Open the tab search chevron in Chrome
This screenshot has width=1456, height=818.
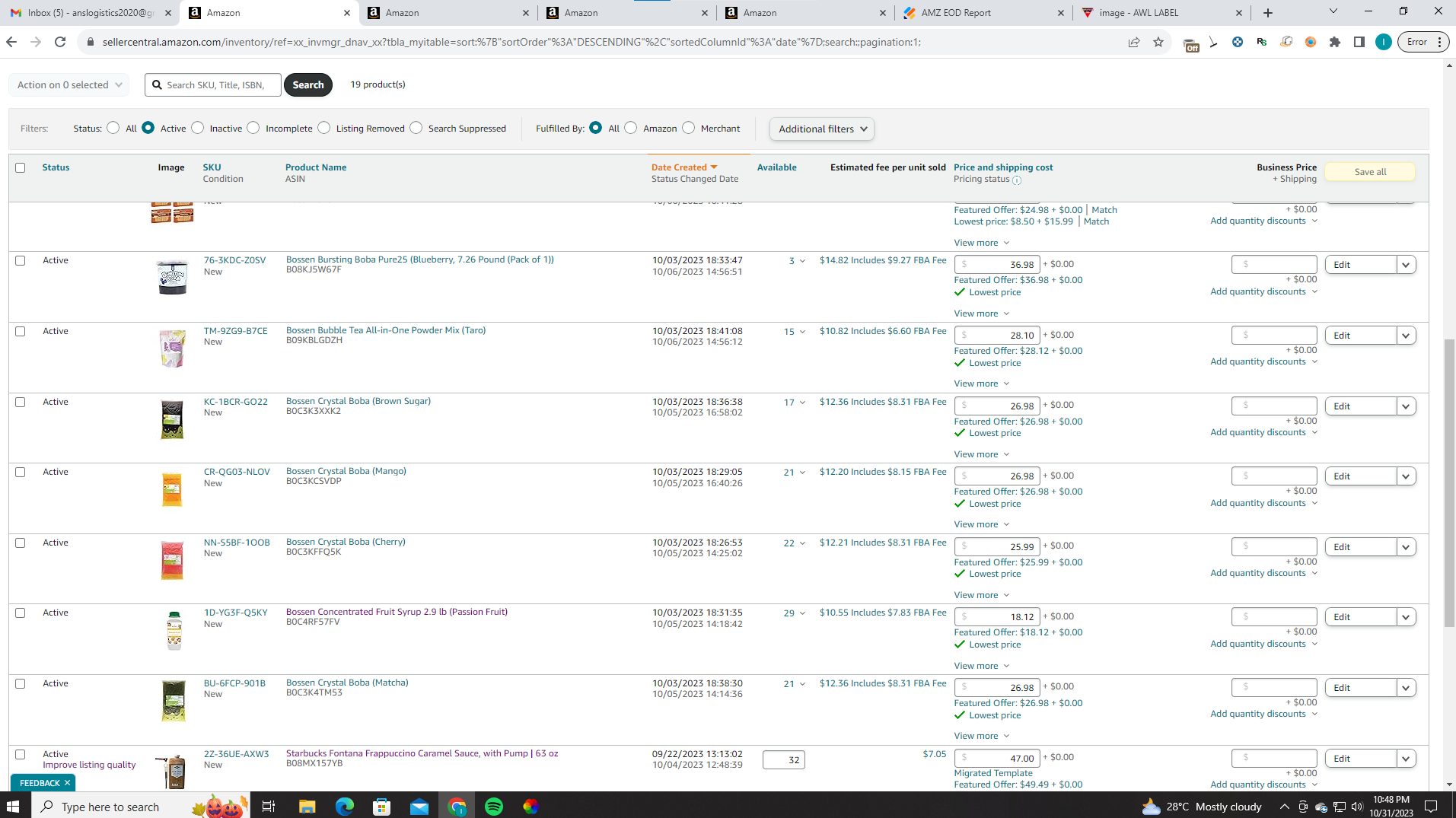pos(1333,11)
